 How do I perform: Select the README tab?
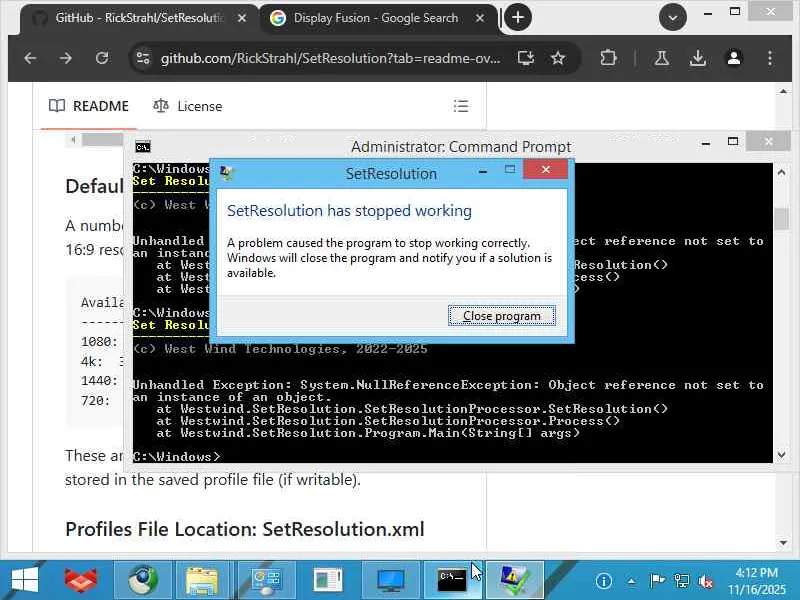tap(89, 106)
